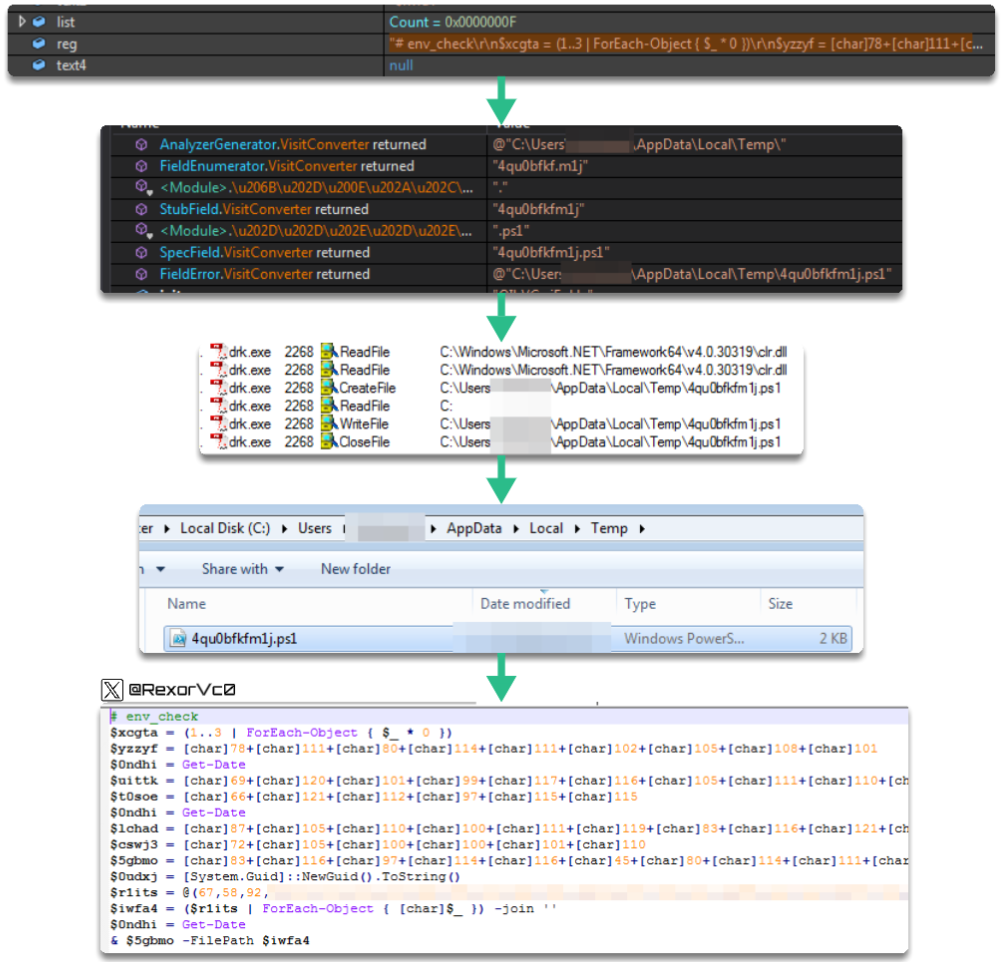1003x962 pixels.
Task: Select the Temp path in the WriteFile row
Action: 610,424
